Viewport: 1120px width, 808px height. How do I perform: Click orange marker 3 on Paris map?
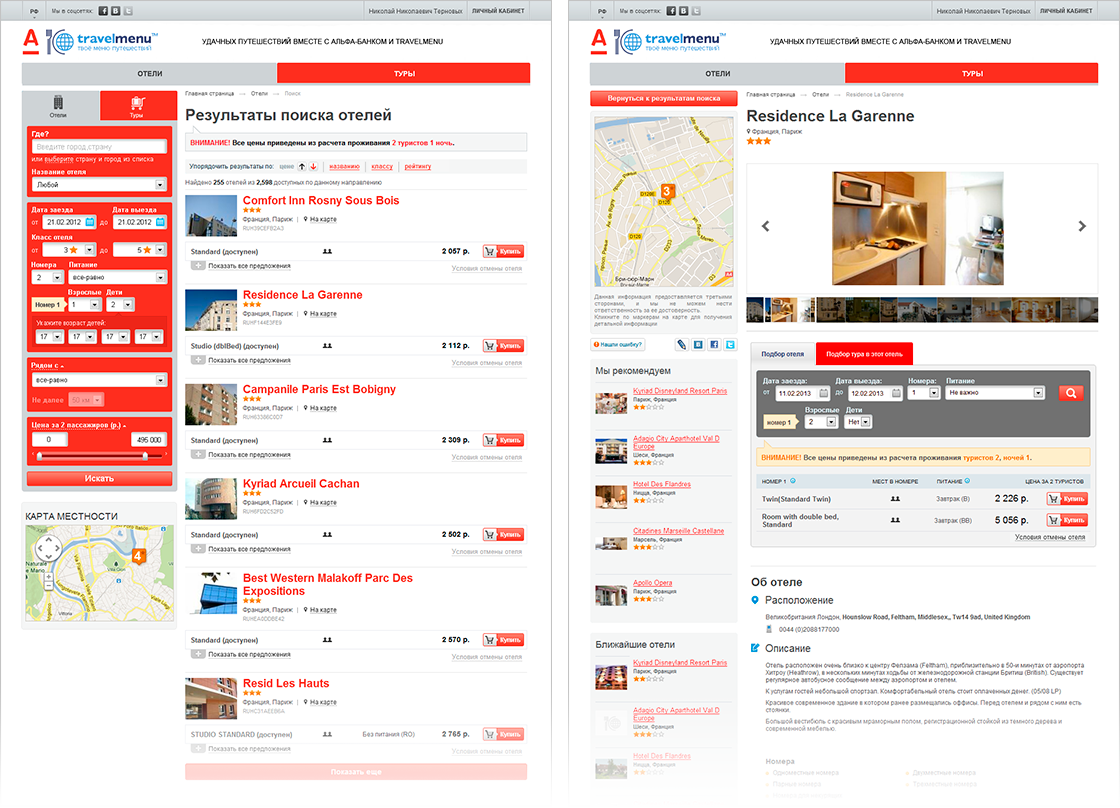pos(666,191)
